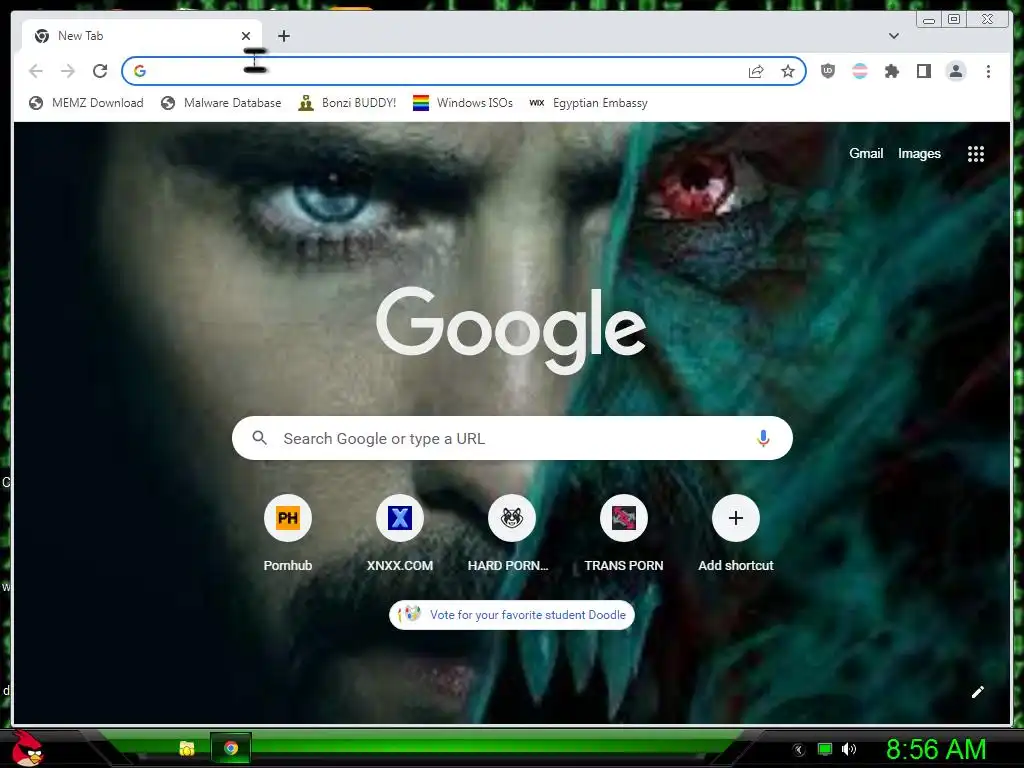Open the tab search dropdown arrow
Image resolution: width=1024 pixels, height=768 pixels.
coord(894,36)
